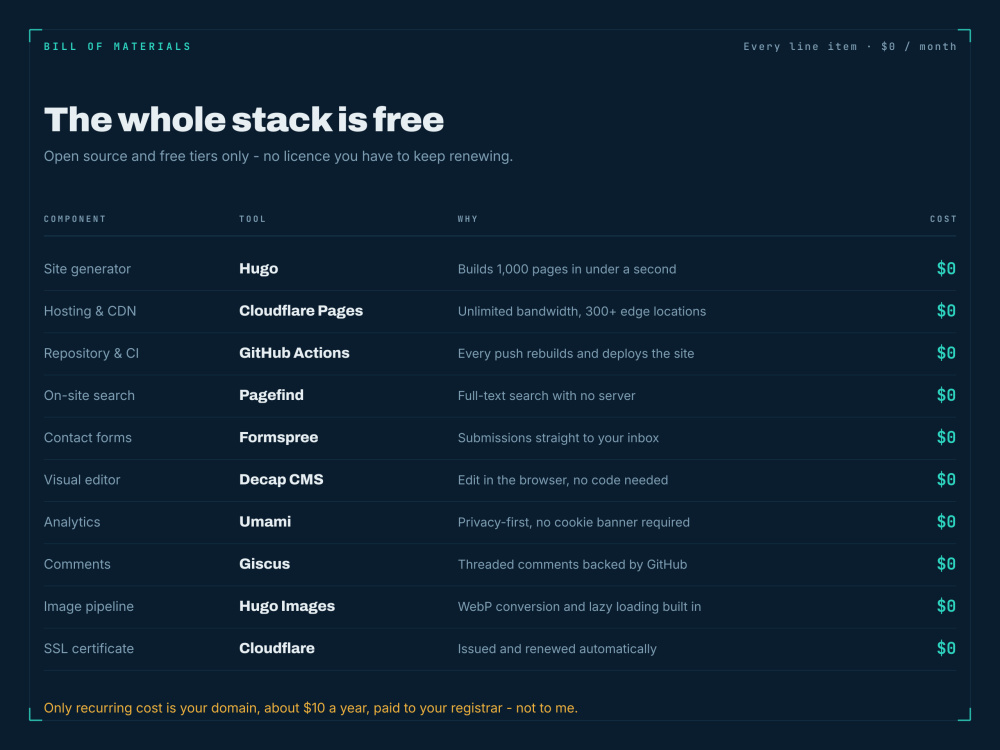Click the $0 cost in the Visual editor row
Image resolution: width=1000 pixels, height=750 pixels.
click(x=946, y=479)
